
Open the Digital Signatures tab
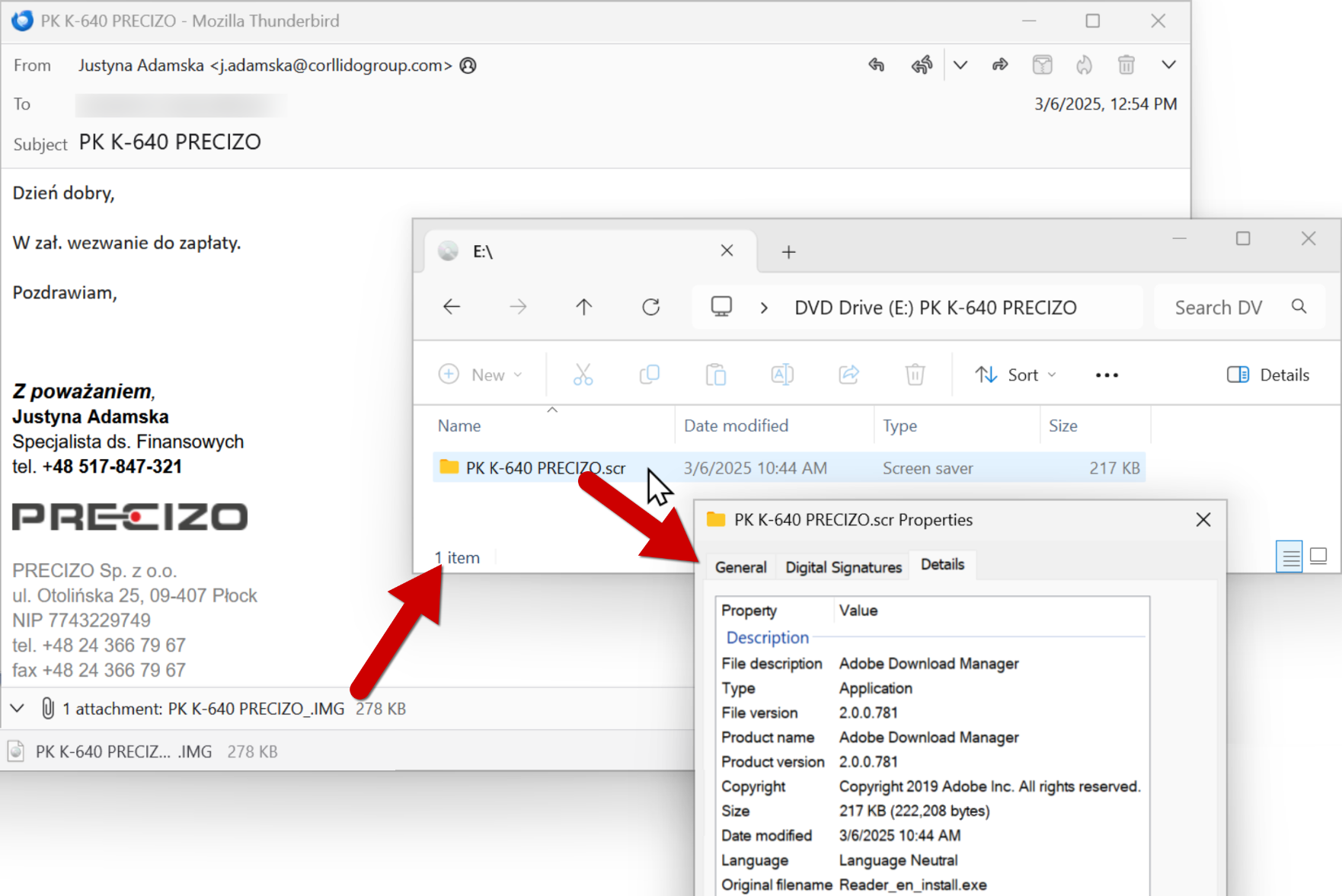tap(843, 567)
